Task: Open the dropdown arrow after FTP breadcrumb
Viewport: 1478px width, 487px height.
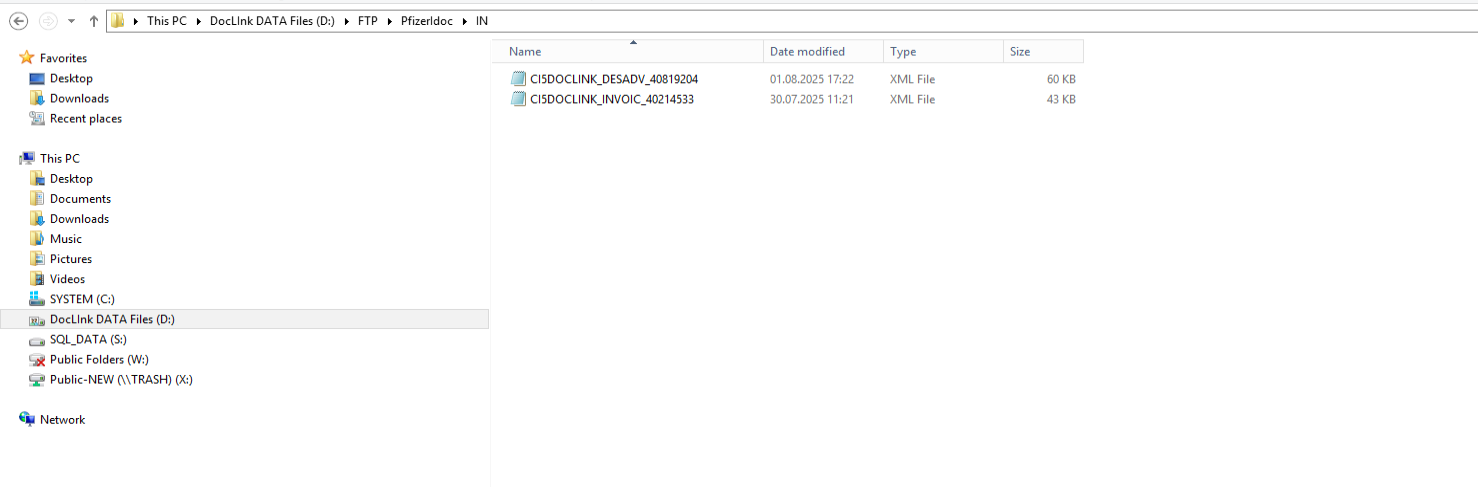Action: [x=388, y=21]
